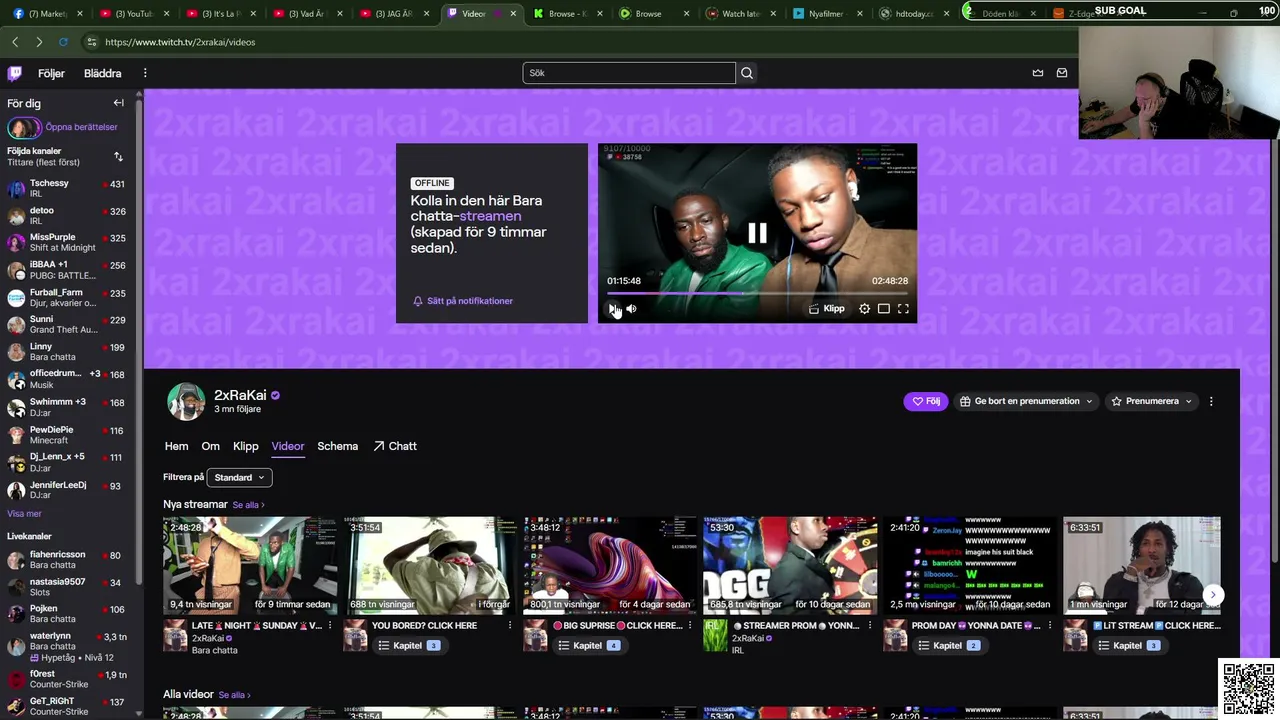Viewport: 1280px width, 720px height.
Task: Open the forest live channel in sidebar
Action: pyautogui.click(x=66, y=679)
